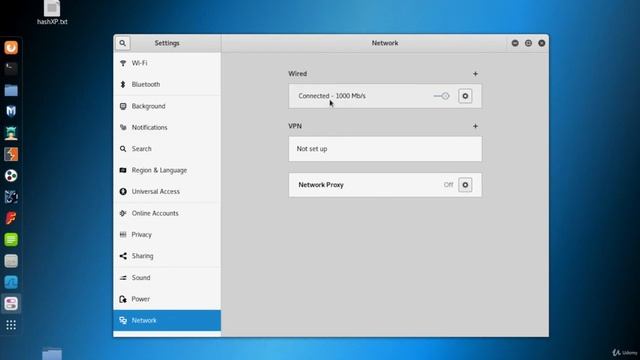Open the Notifications panel

167,127
